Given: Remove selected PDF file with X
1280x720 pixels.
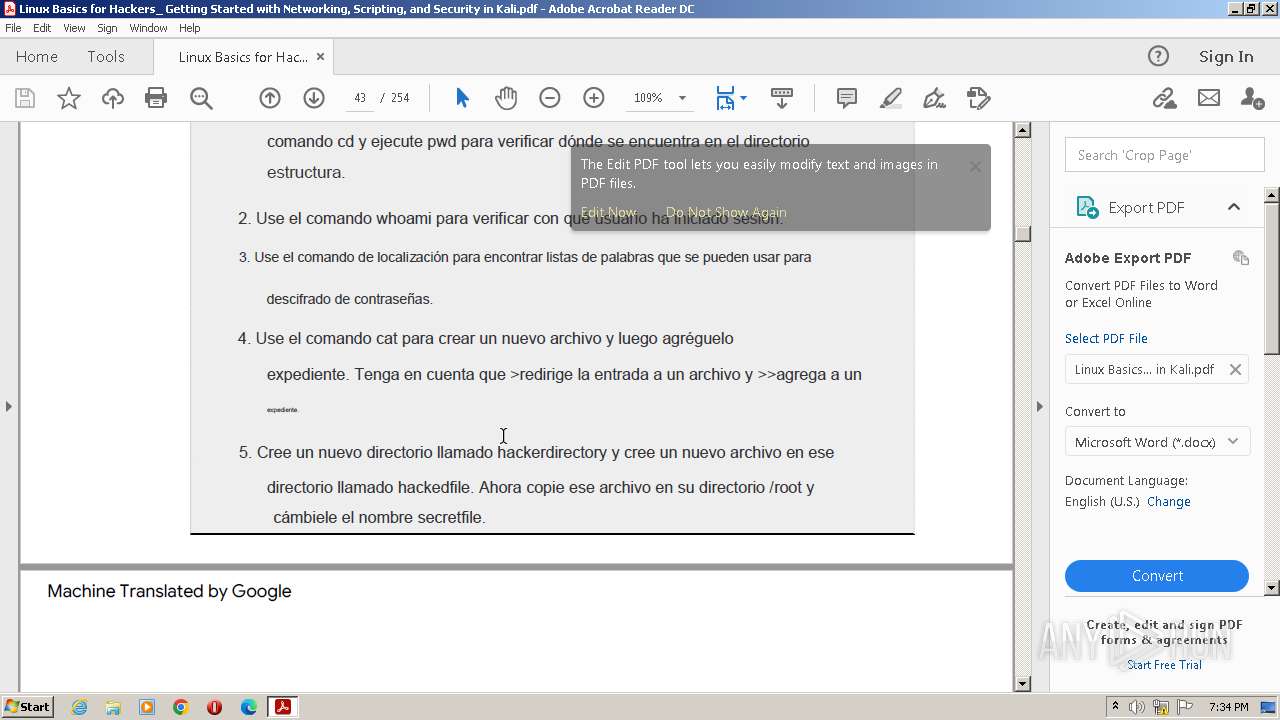Looking at the screenshot, I should 1235,369.
